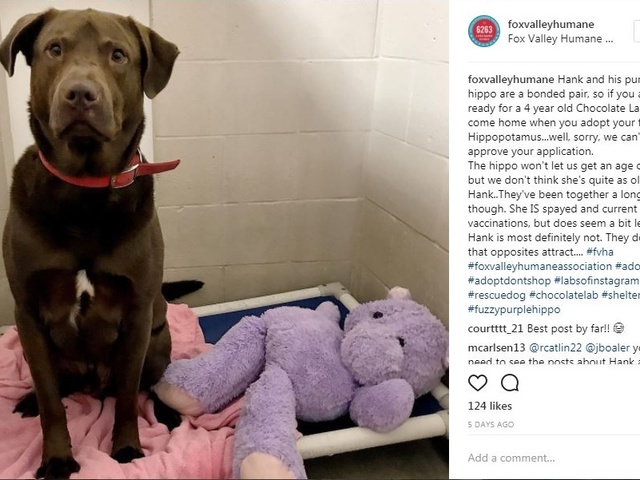The height and width of the screenshot is (480, 640).
Task: Open #foxvalleyhumaneassociation hashtag
Action: 540,266
